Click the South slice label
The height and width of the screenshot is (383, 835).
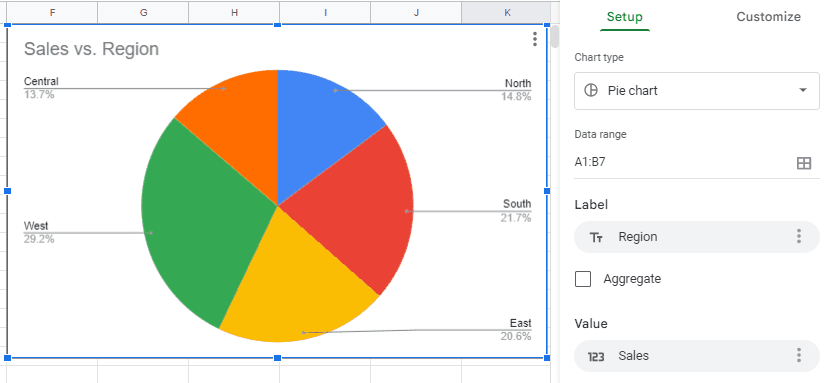click(517, 203)
